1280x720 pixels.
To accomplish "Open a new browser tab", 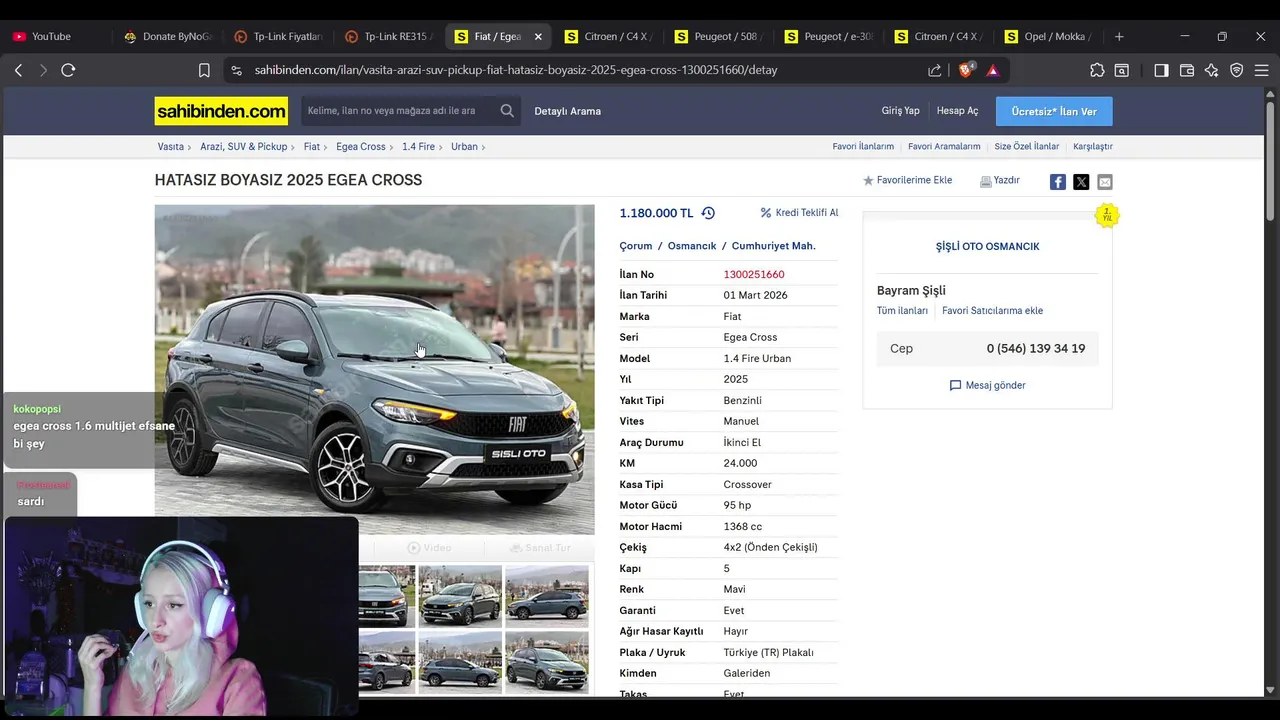I will coord(1119,36).
